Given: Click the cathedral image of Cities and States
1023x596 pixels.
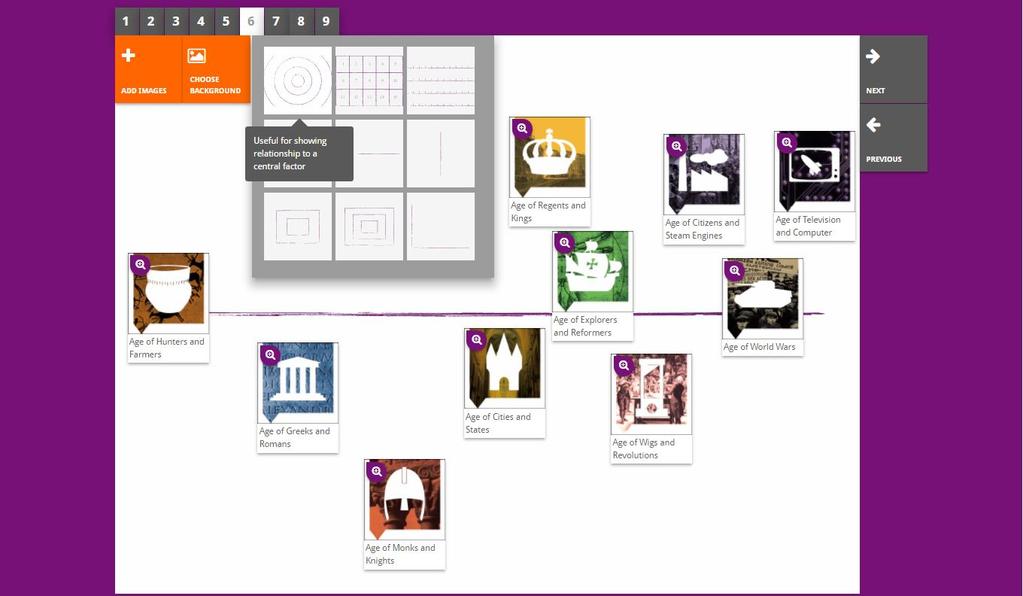Looking at the screenshot, I should (x=505, y=368).
